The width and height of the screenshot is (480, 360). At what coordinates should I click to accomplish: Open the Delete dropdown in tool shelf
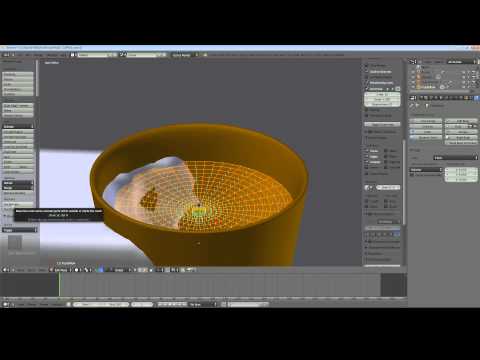point(18,183)
